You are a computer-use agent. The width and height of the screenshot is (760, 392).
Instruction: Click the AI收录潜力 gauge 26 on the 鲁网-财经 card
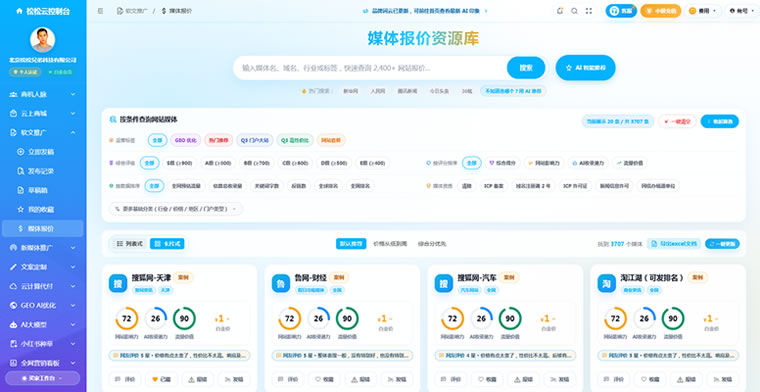[x=318, y=318]
